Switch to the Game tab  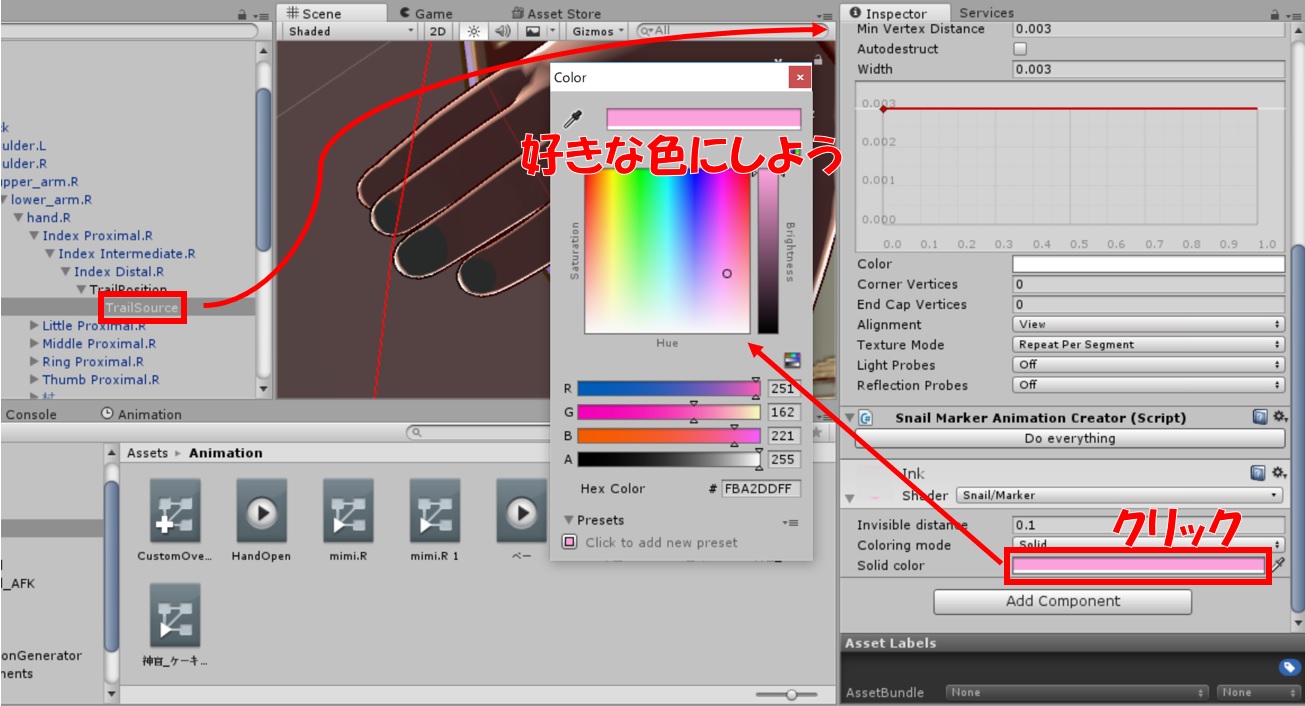point(425,13)
